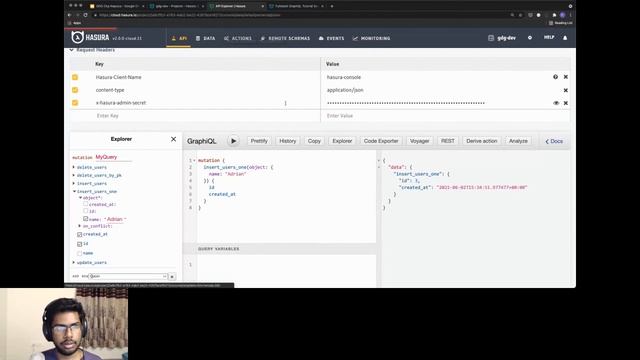Viewport: 640px width, 360px height.
Task: Click the Analyze button
Action: (518, 141)
